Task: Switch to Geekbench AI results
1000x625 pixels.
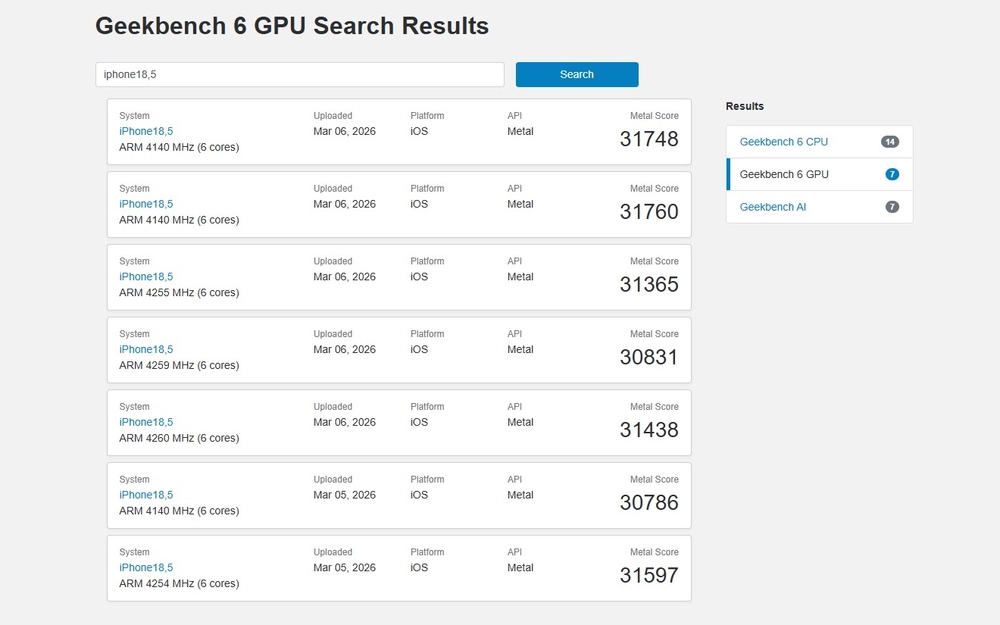Action: [773, 207]
